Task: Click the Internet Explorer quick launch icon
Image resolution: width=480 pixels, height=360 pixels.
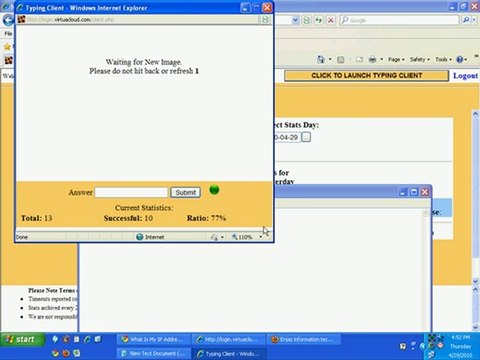Action: click(x=87, y=339)
